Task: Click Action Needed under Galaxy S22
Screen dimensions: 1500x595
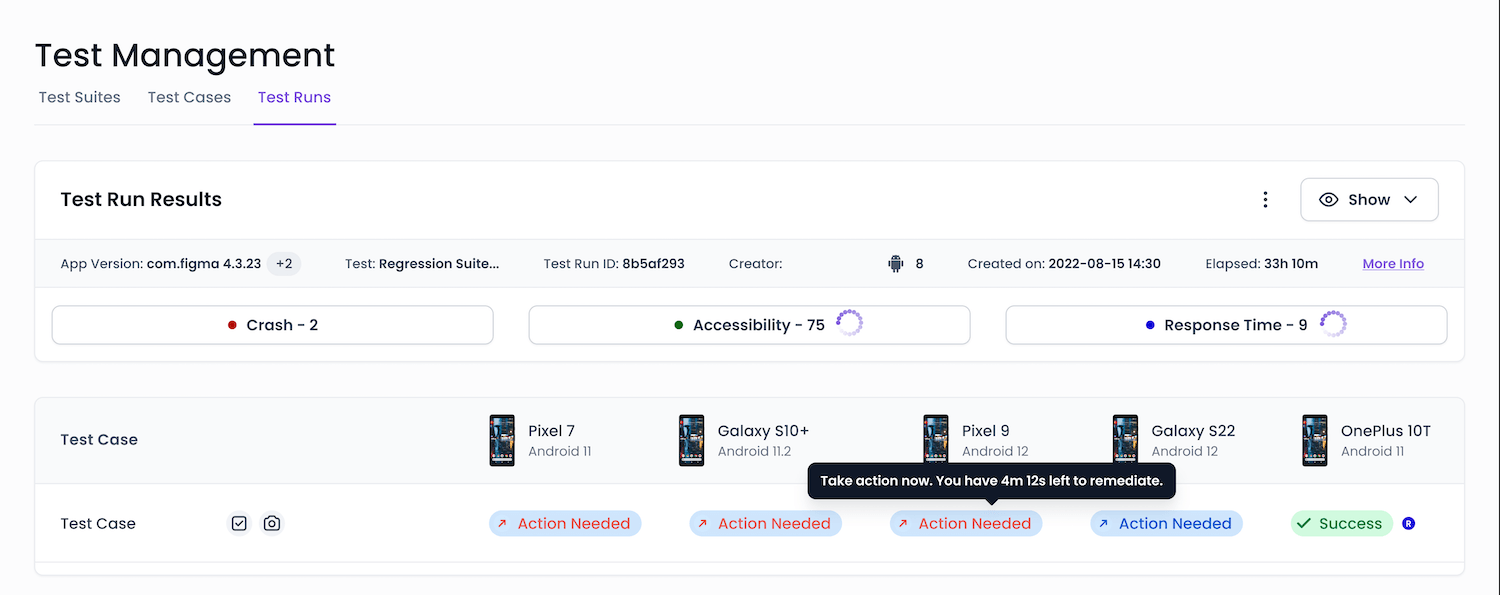Action: [x=1166, y=523]
